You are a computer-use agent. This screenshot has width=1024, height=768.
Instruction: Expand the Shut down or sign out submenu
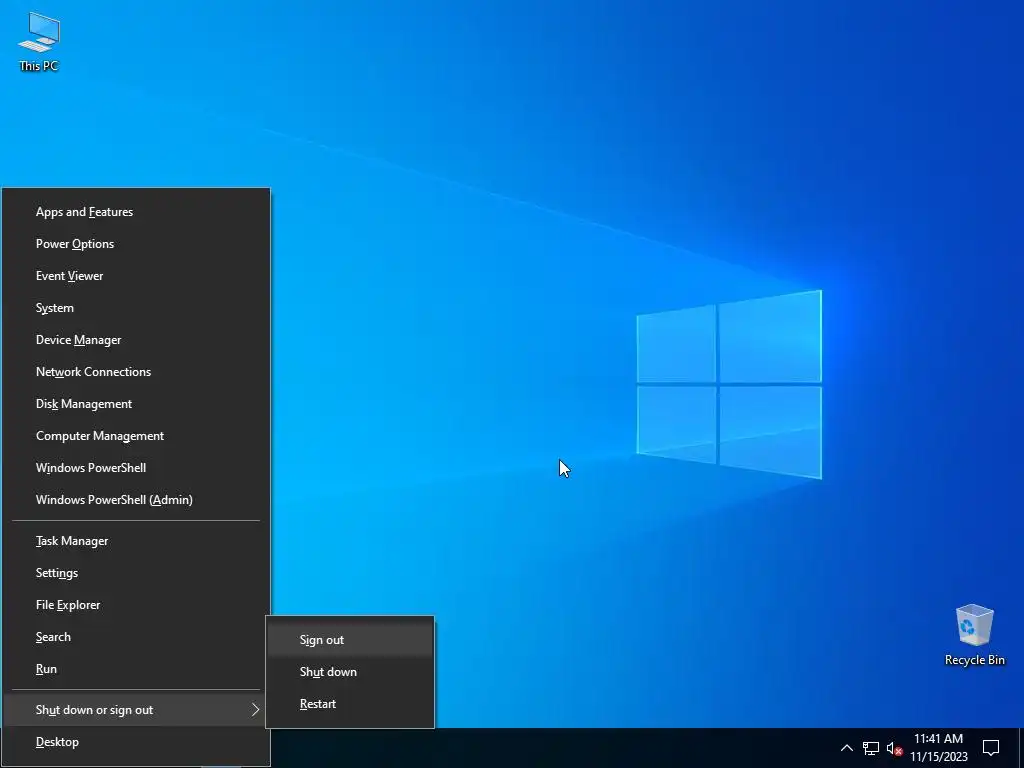[x=136, y=710]
